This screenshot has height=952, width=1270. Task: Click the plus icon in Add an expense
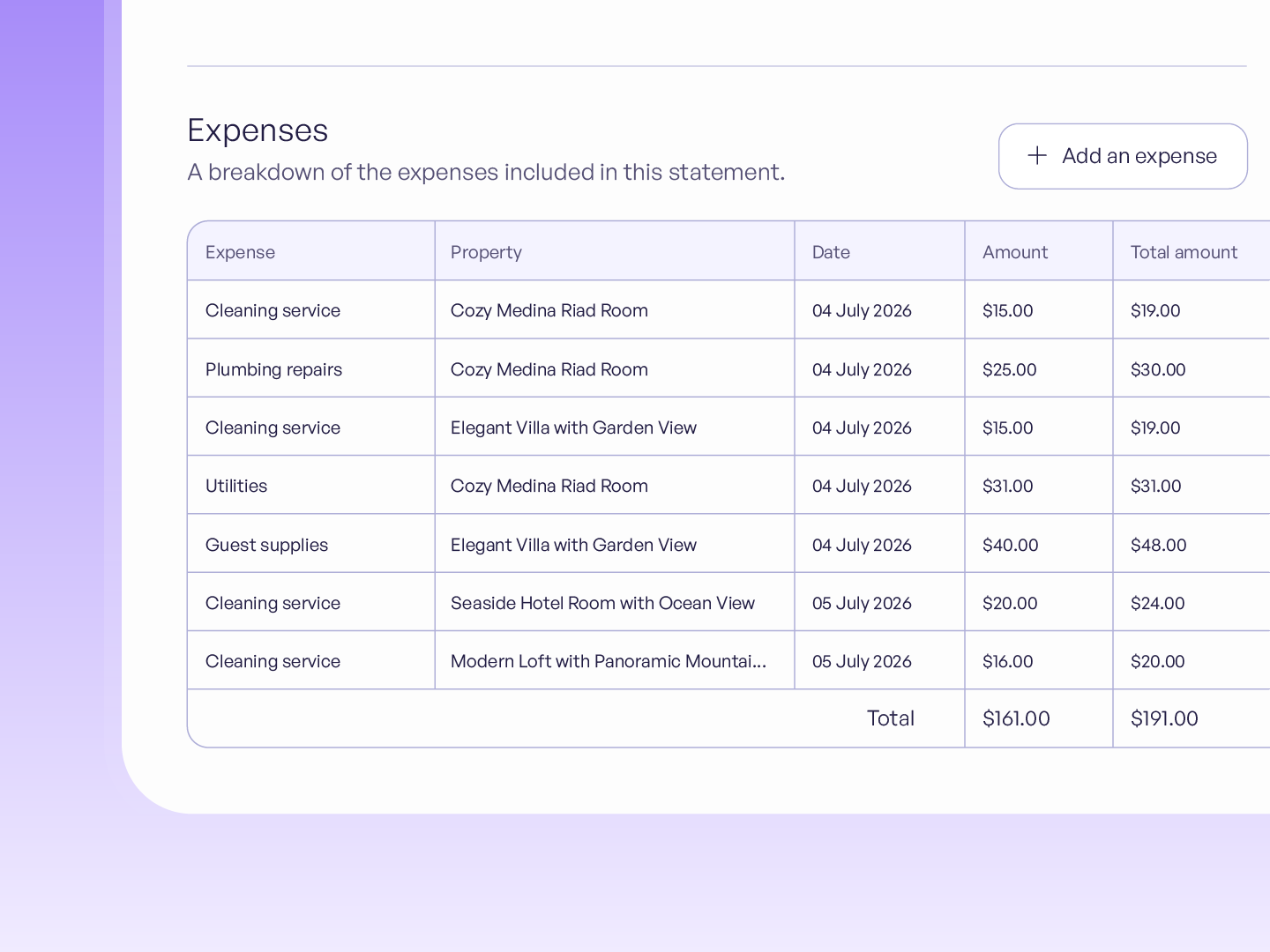click(1037, 156)
